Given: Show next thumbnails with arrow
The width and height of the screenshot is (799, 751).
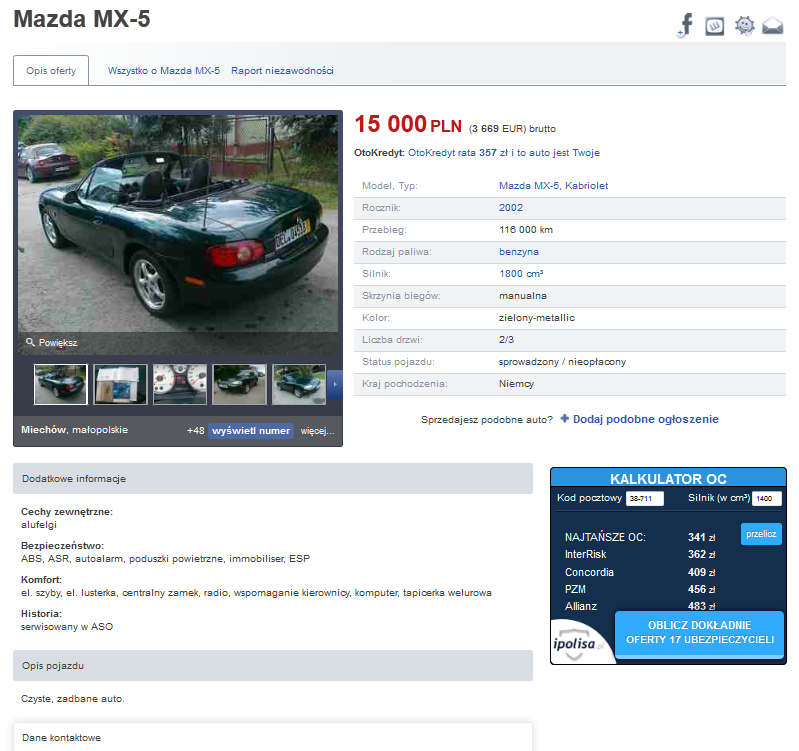Looking at the screenshot, I should (x=335, y=384).
